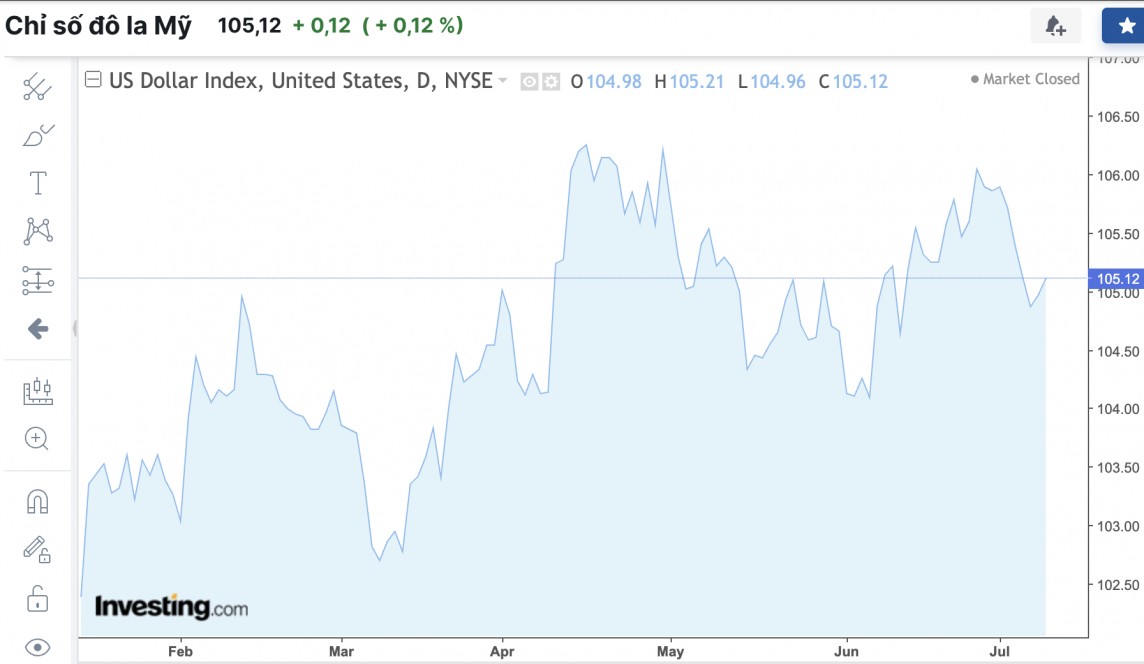The width and height of the screenshot is (1144, 664).
Task: Click the 105.12 price axis label
Action: click(x=1116, y=280)
